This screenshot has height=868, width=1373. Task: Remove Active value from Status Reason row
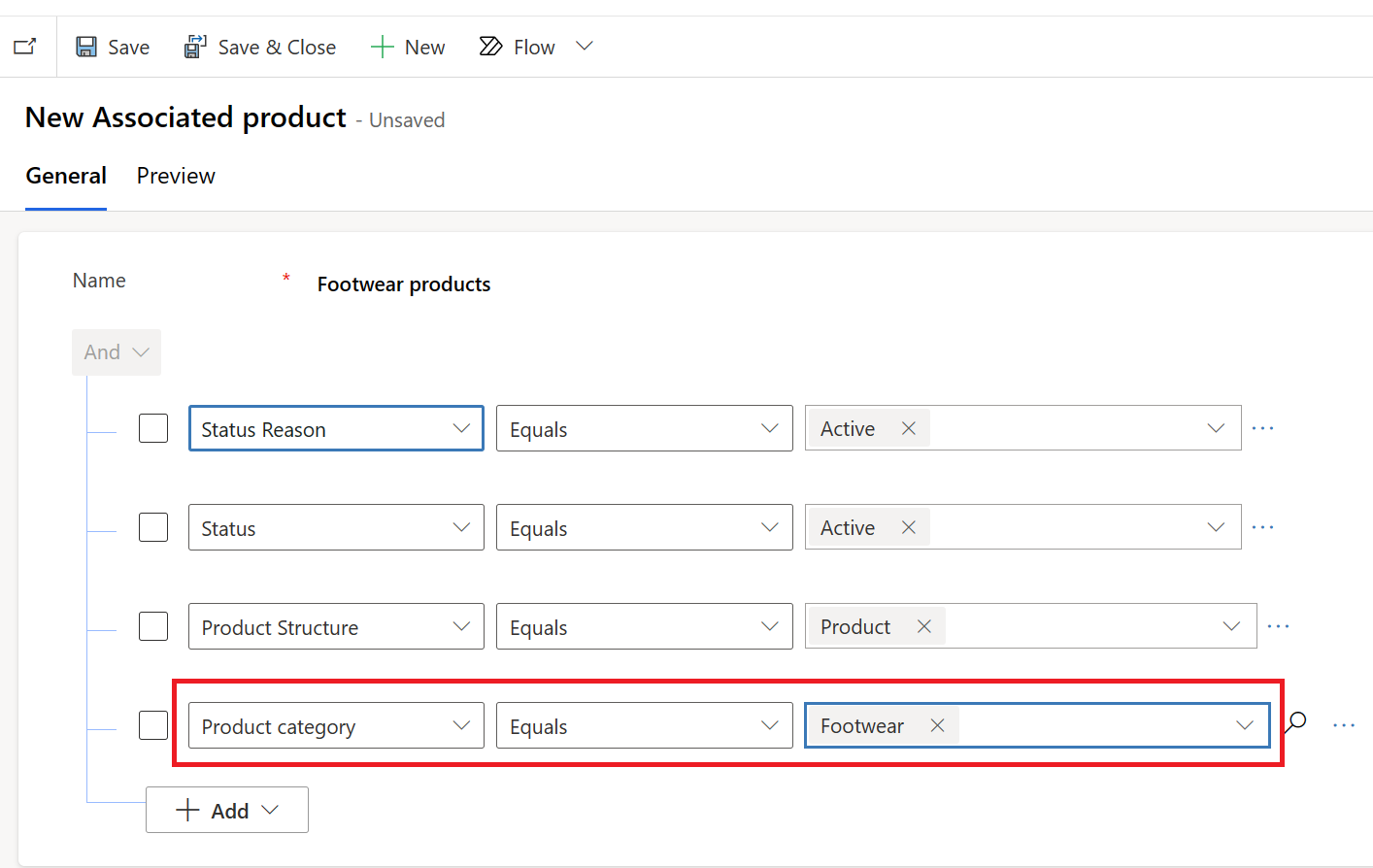pyautogui.click(x=909, y=428)
